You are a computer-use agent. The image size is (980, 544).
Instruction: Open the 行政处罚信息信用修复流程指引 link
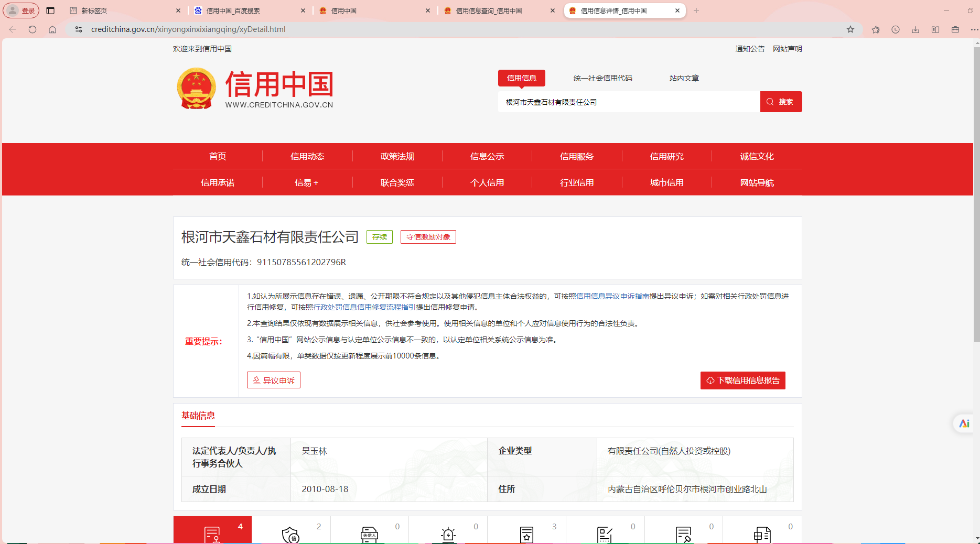click(x=364, y=307)
